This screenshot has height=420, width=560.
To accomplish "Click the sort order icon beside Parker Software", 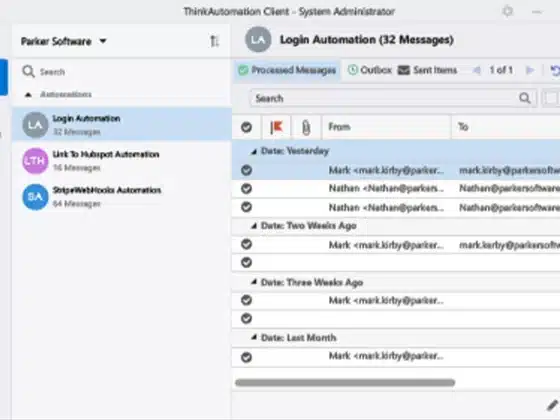I will click(x=214, y=41).
